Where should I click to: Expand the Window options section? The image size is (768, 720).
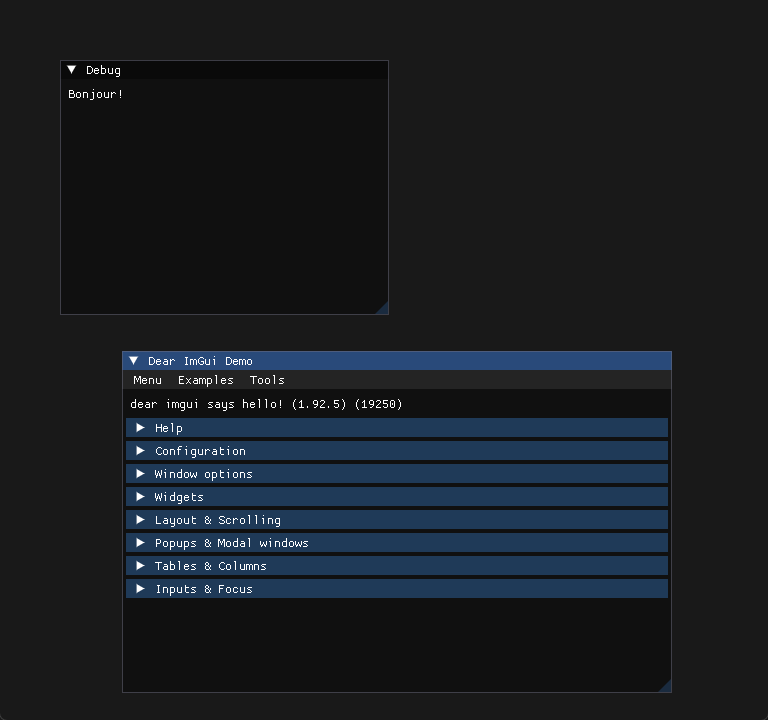click(x=203, y=474)
